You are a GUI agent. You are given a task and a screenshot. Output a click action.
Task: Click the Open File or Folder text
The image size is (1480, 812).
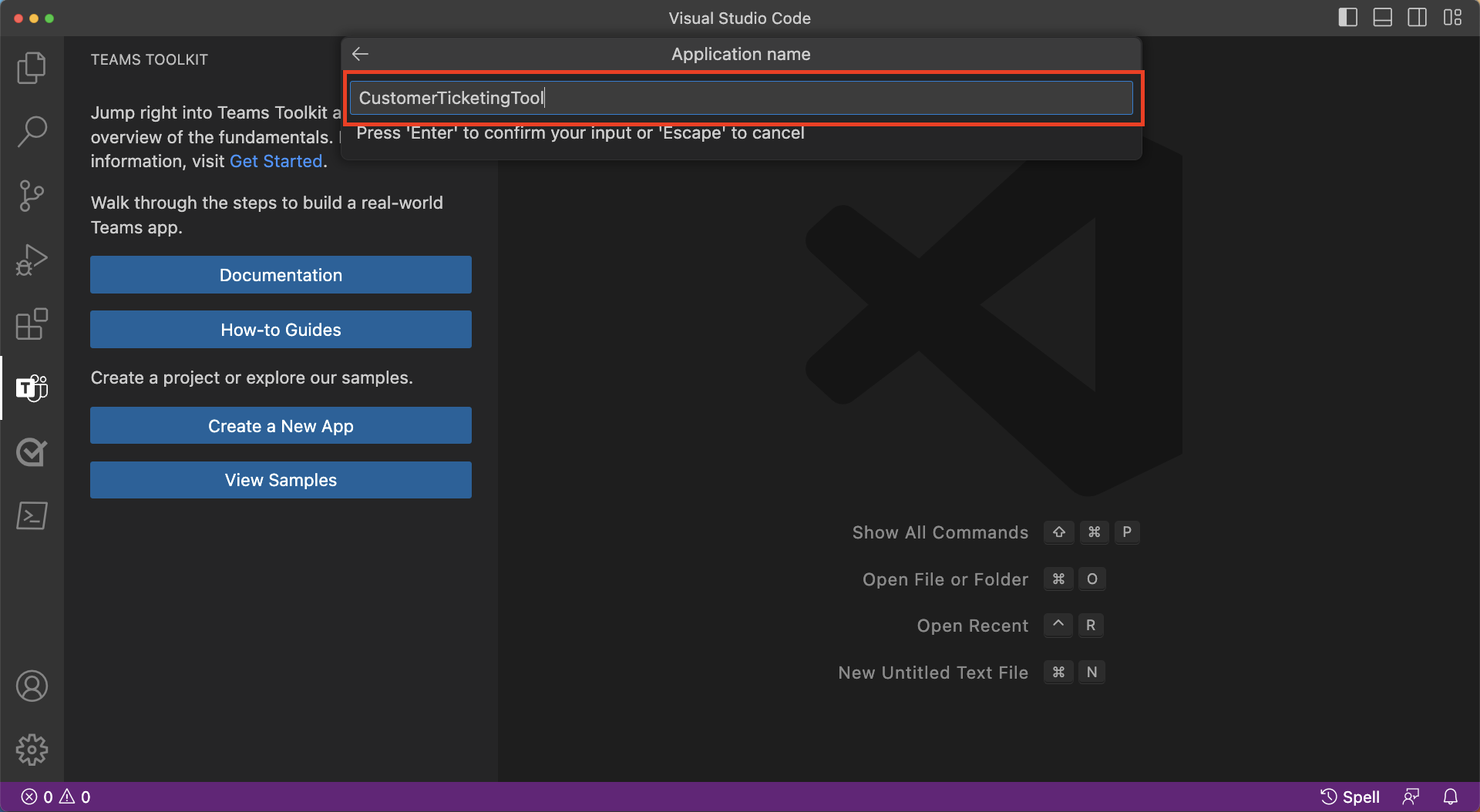tap(945, 579)
